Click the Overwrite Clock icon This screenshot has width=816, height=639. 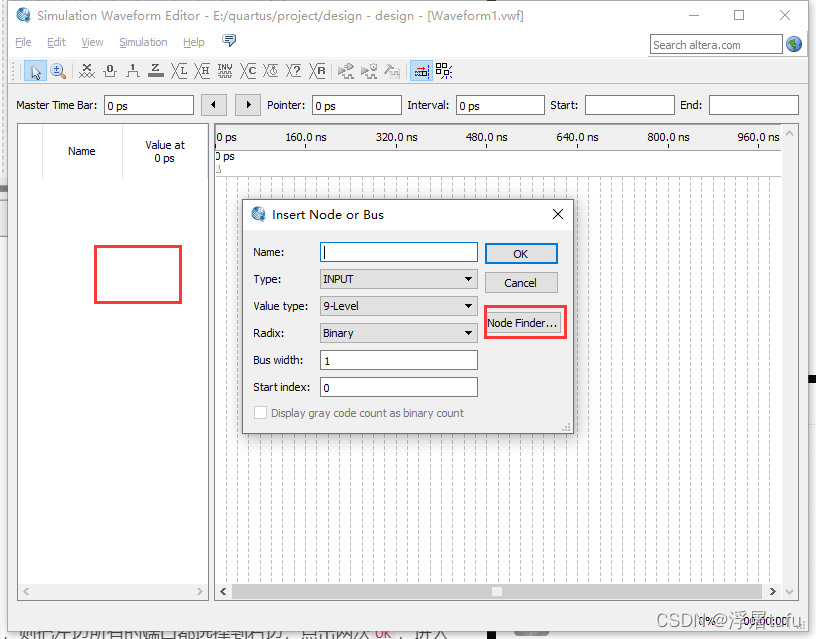pos(271,71)
